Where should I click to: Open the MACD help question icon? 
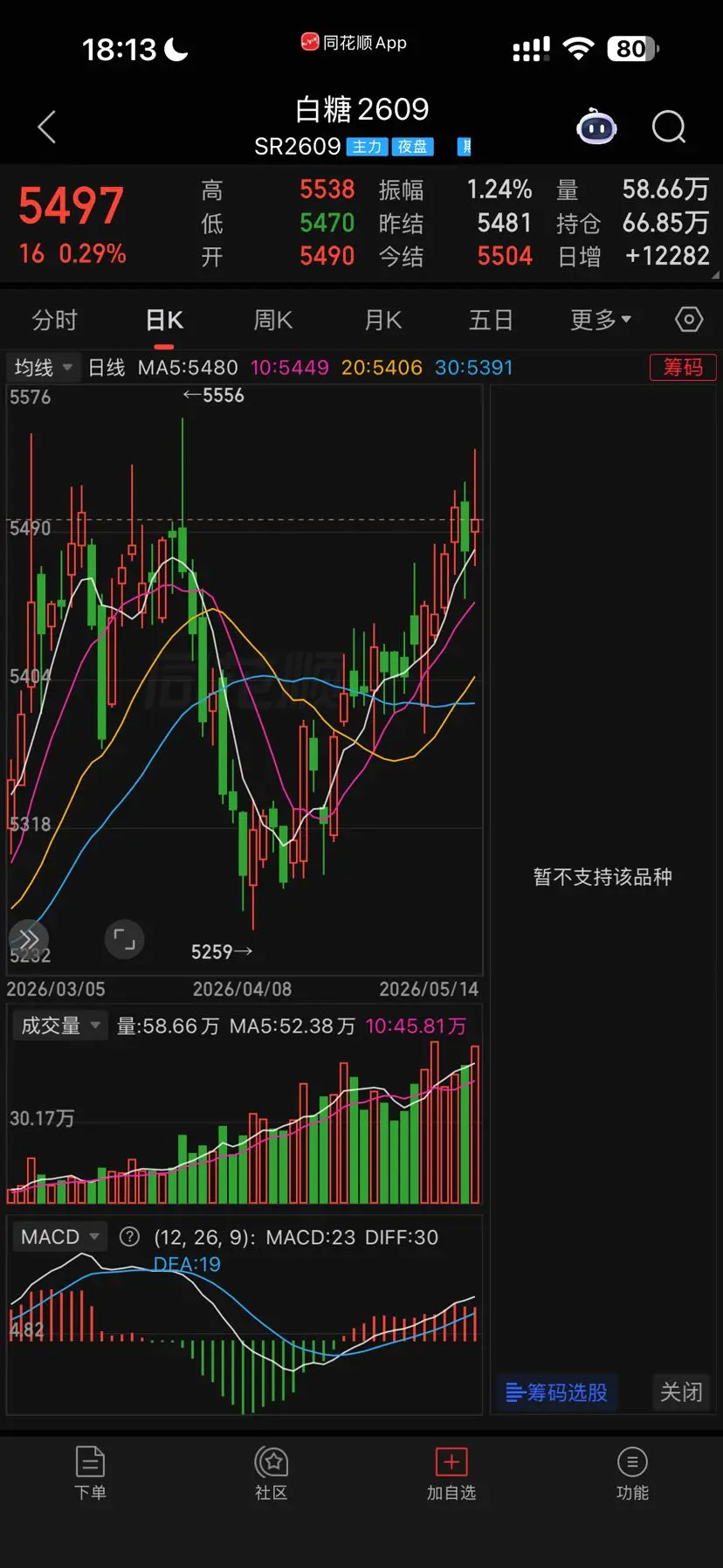[x=129, y=1237]
